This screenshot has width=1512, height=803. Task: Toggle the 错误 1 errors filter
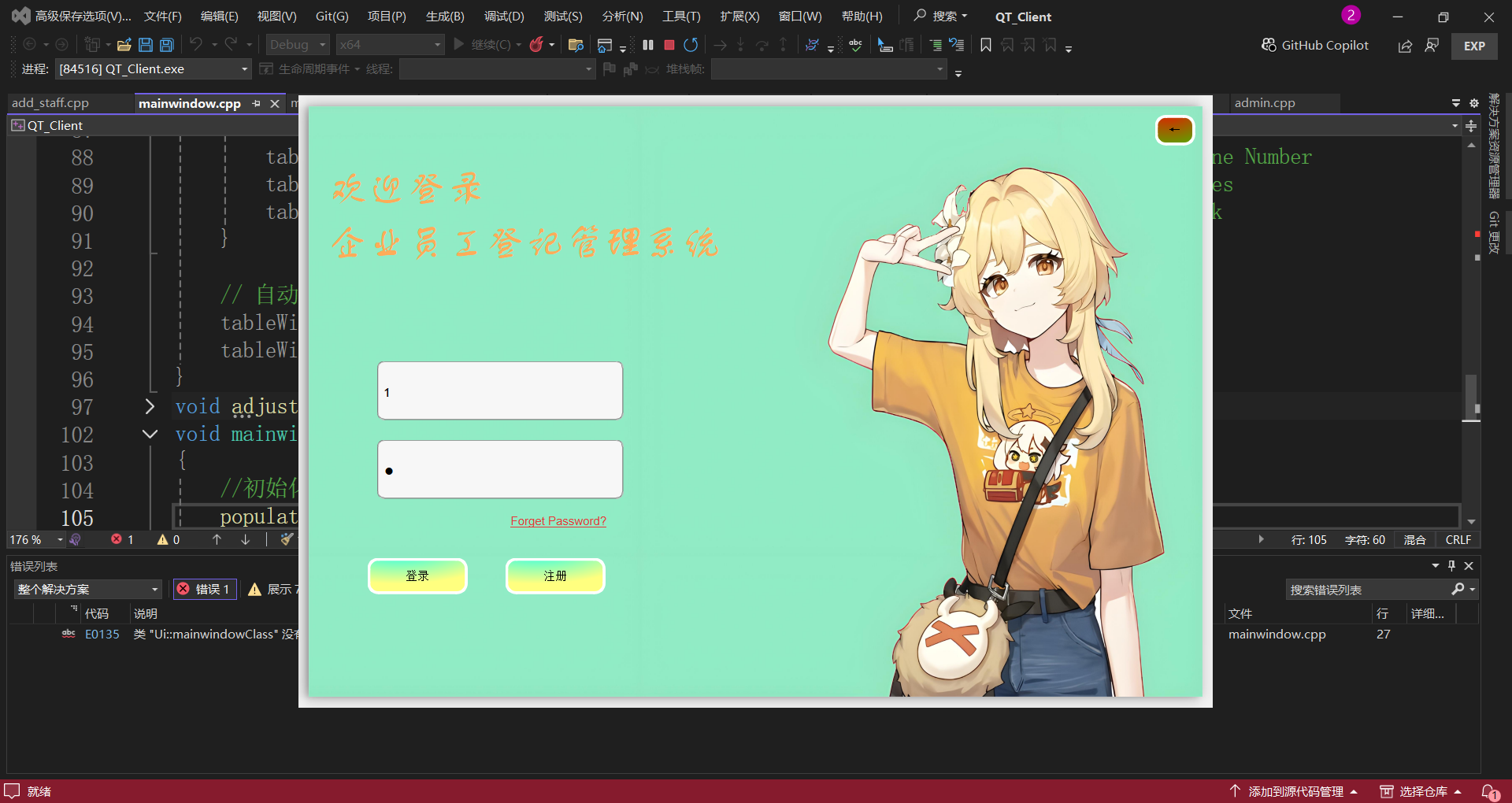coord(204,589)
